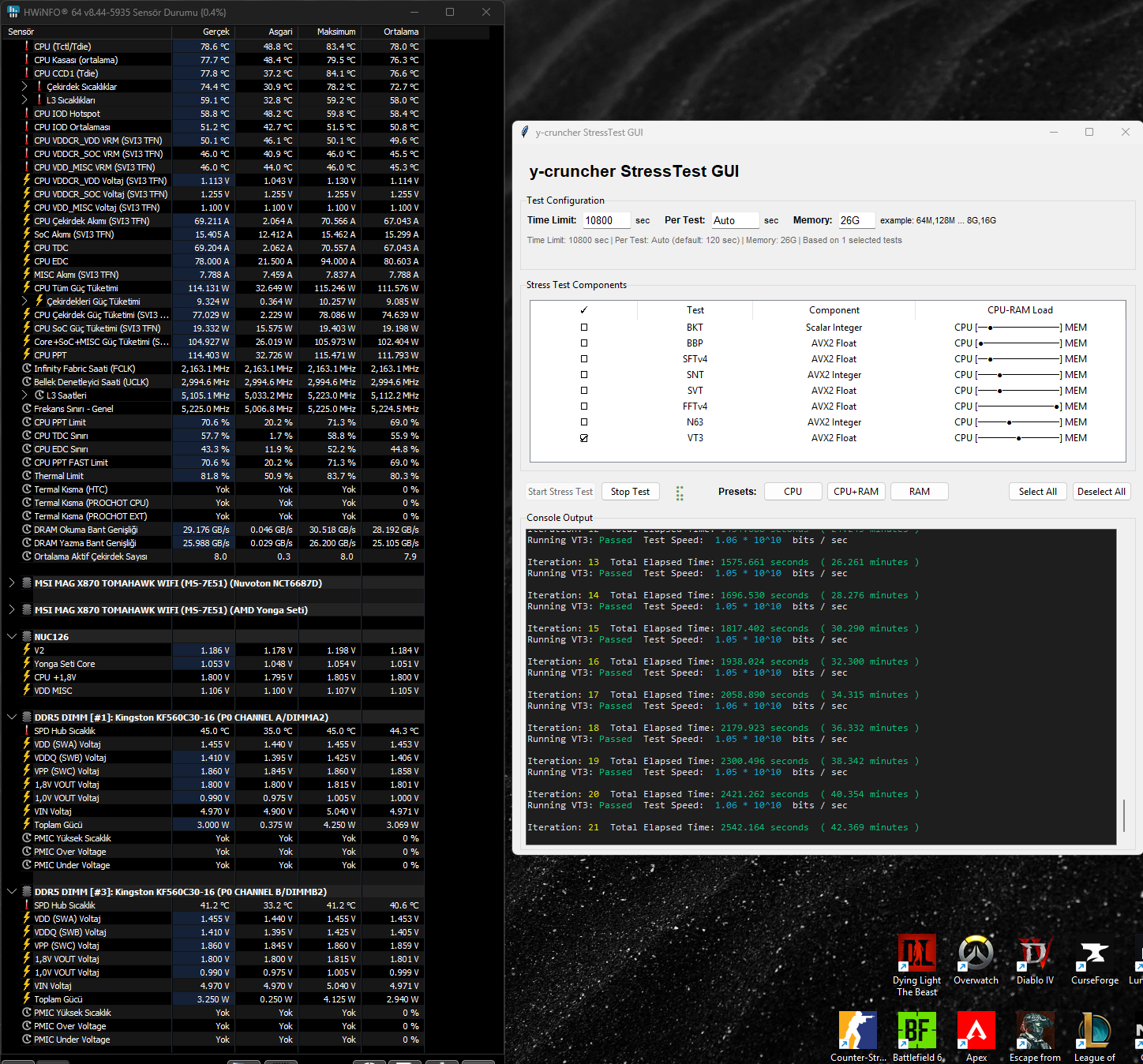This screenshot has height=1064, width=1143.
Task: Click the Component column header
Action: [834, 310]
